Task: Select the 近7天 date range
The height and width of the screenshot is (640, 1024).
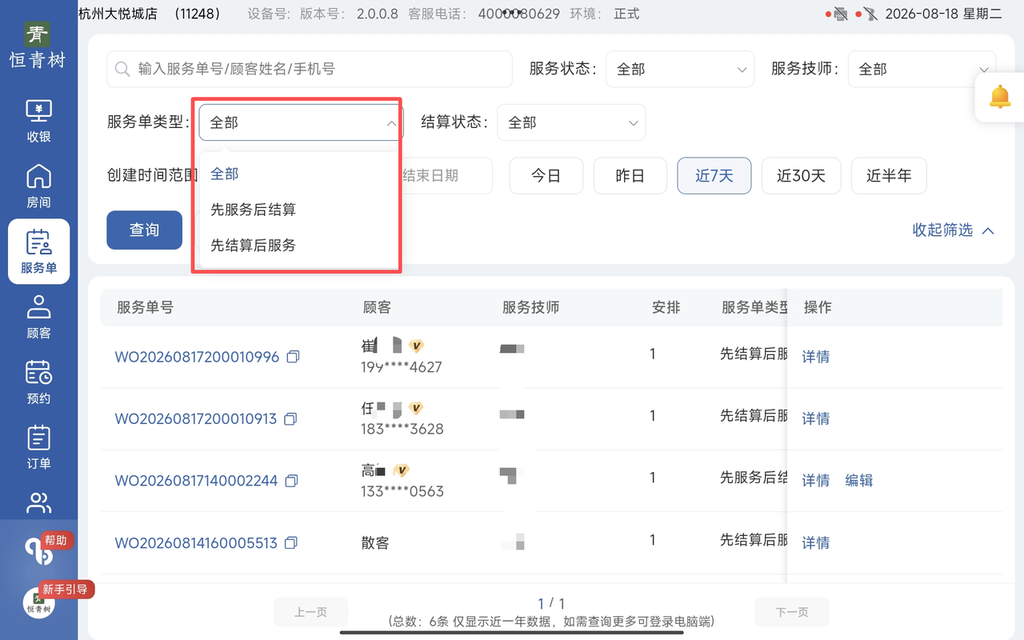Action: (714, 176)
